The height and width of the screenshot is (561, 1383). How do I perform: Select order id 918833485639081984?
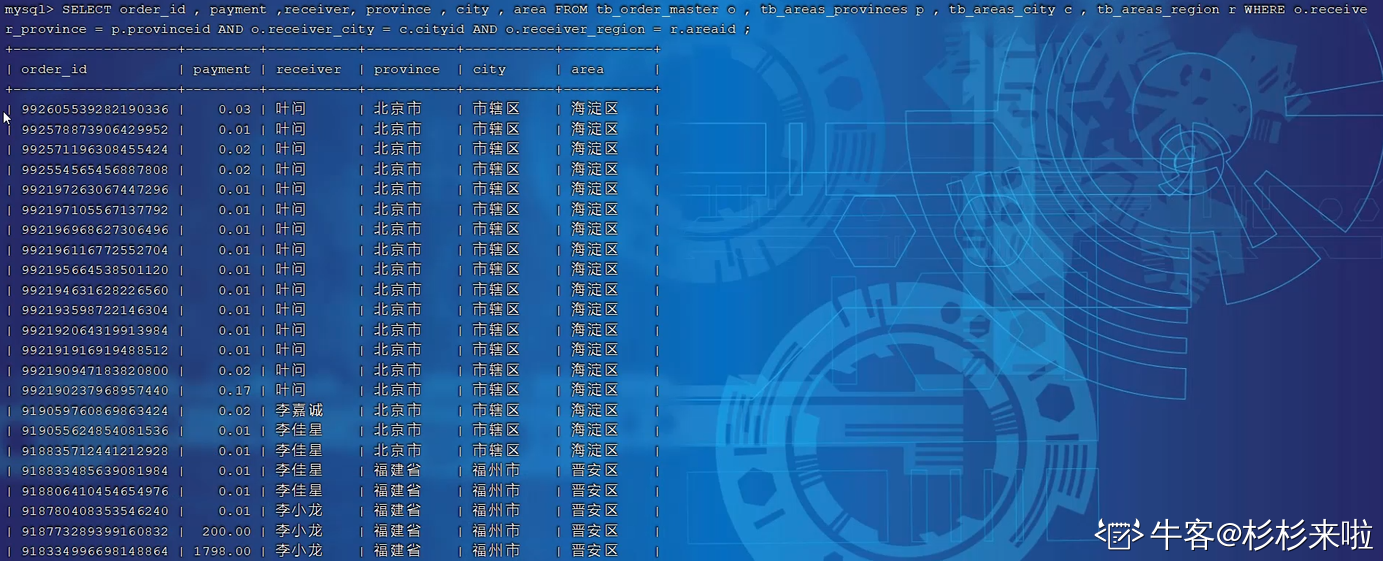(x=95, y=471)
